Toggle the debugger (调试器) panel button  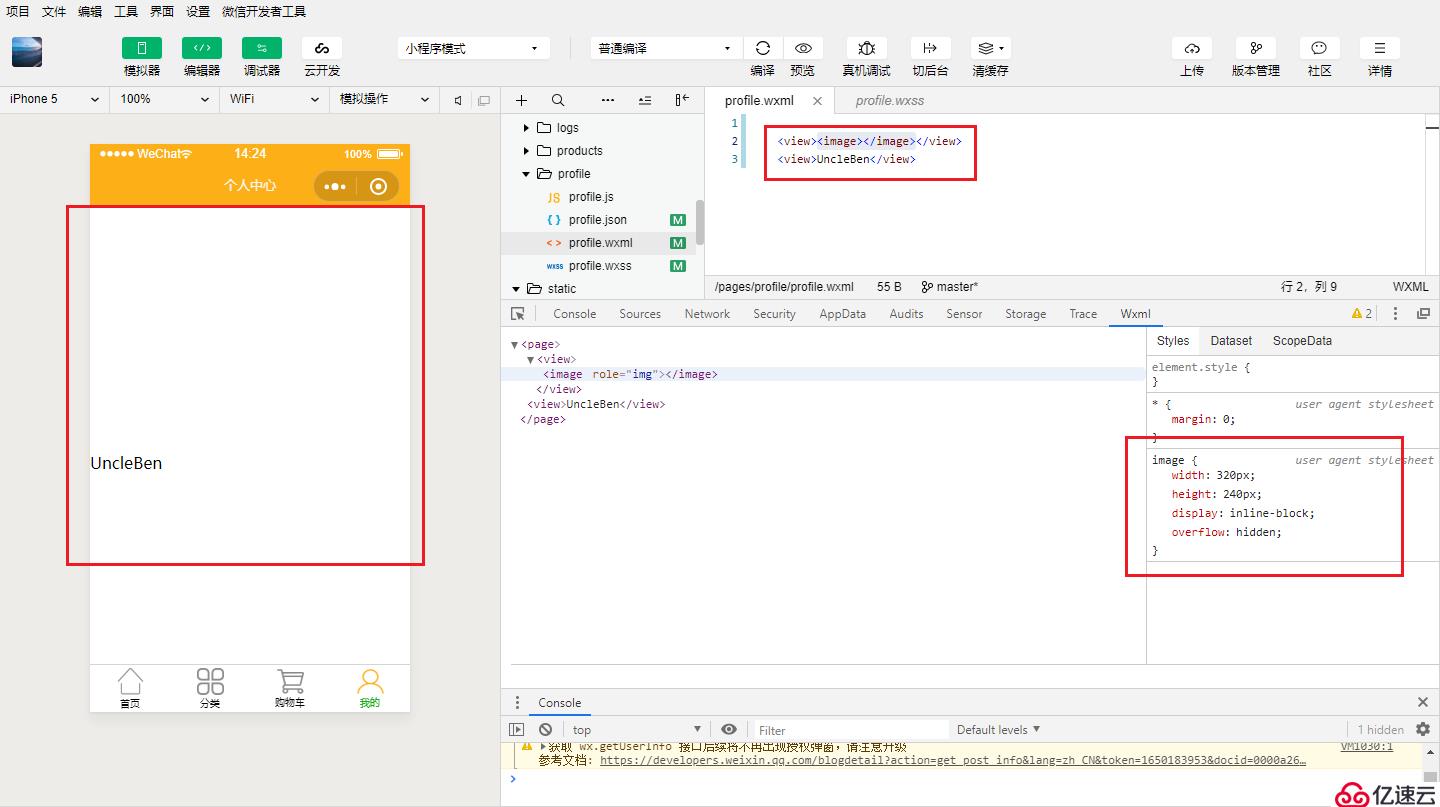(x=262, y=48)
